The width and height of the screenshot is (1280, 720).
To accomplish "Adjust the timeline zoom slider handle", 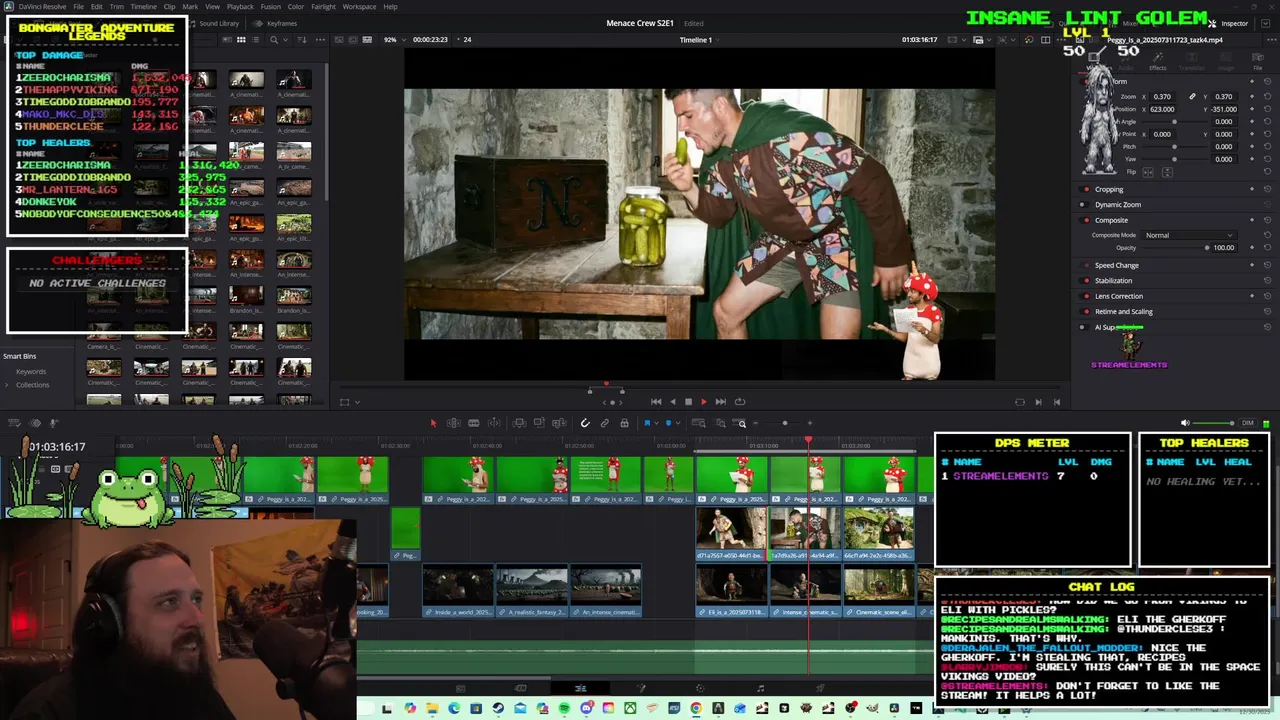I will [x=785, y=423].
